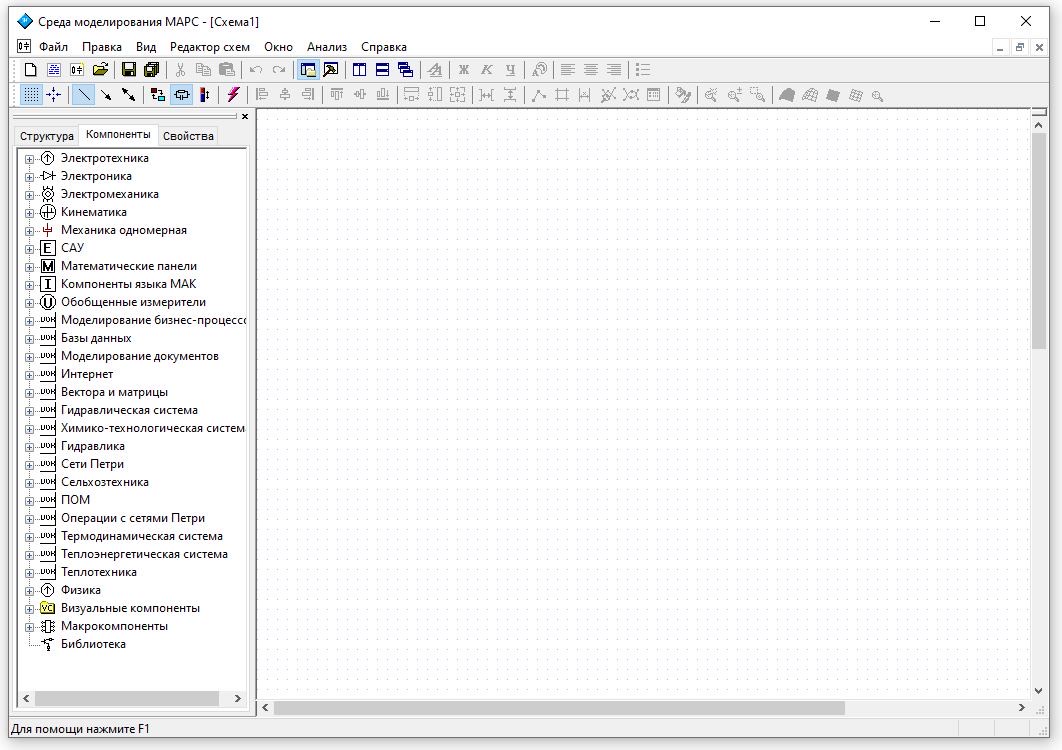Expand the Сети Петри tree node
This screenshot has width=1062, height=750.
tap(29, 465)
